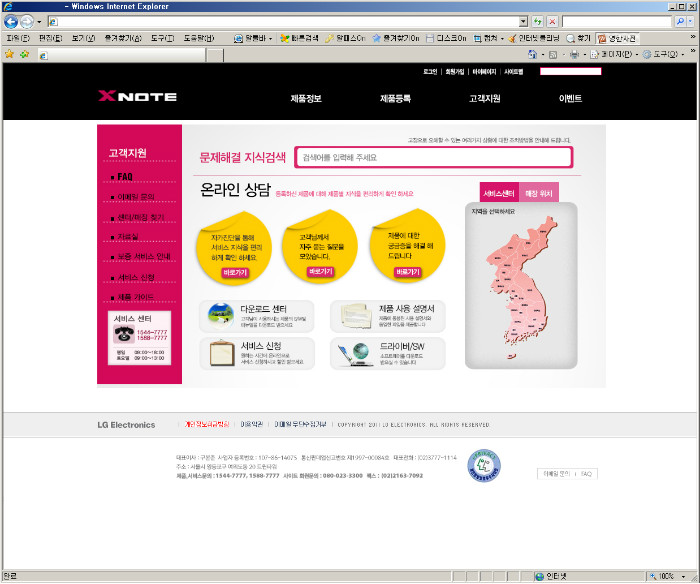
Task: Click the browser search box in the top bar
Action: tap(617, 21)
